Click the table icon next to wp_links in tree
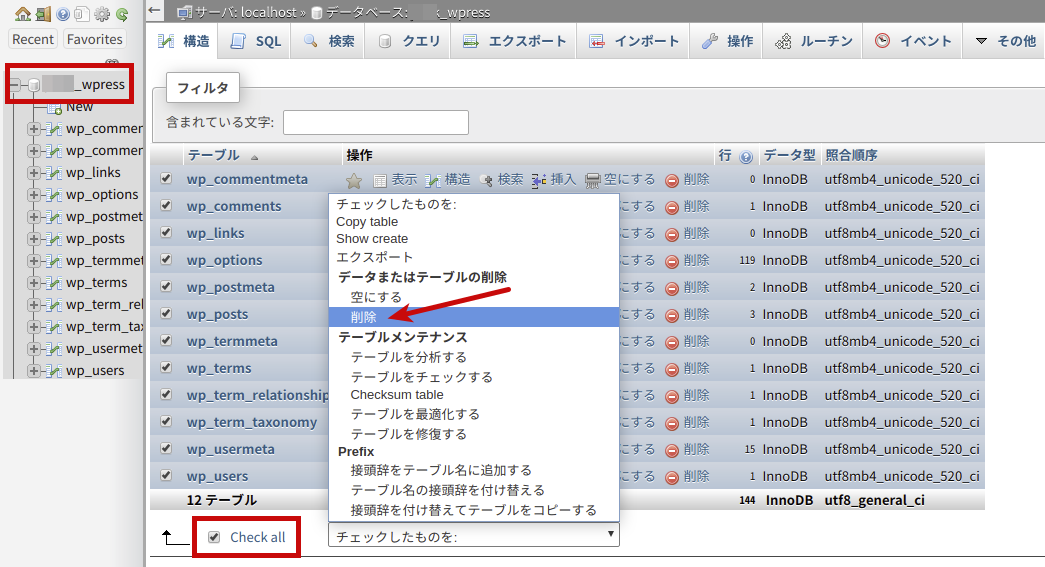This screenshot has height=567, width=1045. [54, 173]
